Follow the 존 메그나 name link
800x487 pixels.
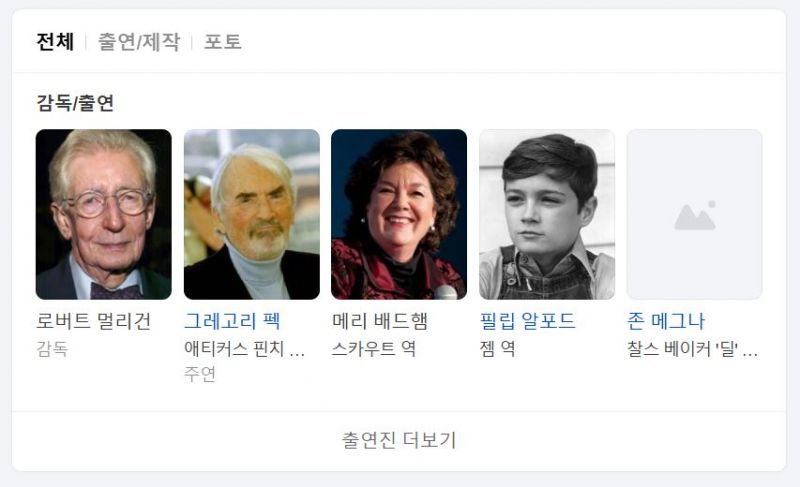click(x=666, y=321)
